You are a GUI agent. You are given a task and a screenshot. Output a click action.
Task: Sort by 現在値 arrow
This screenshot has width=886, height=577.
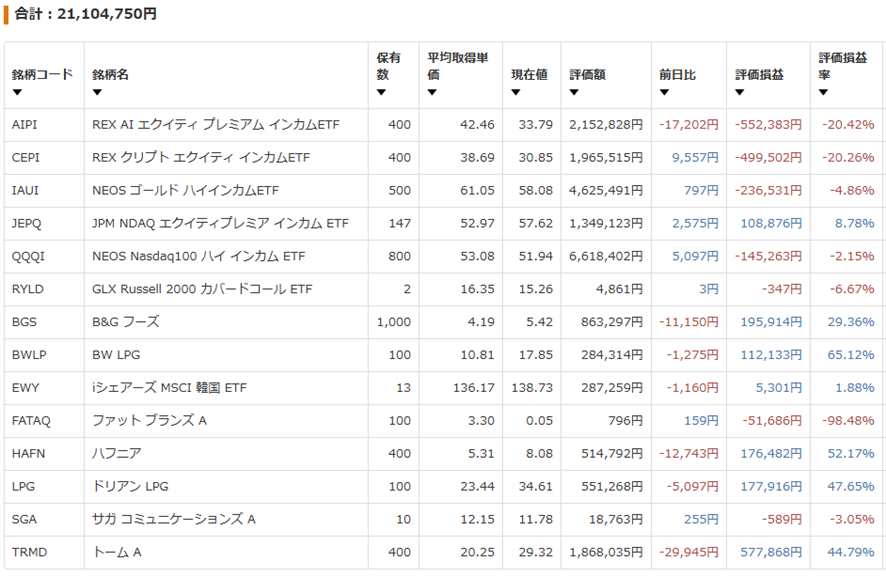[515, 92]
